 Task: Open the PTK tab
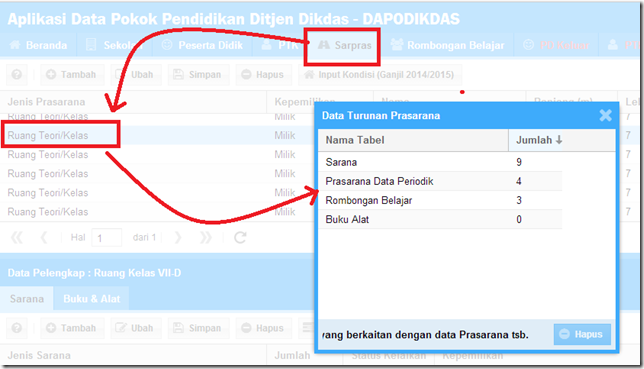coord(279,45)
